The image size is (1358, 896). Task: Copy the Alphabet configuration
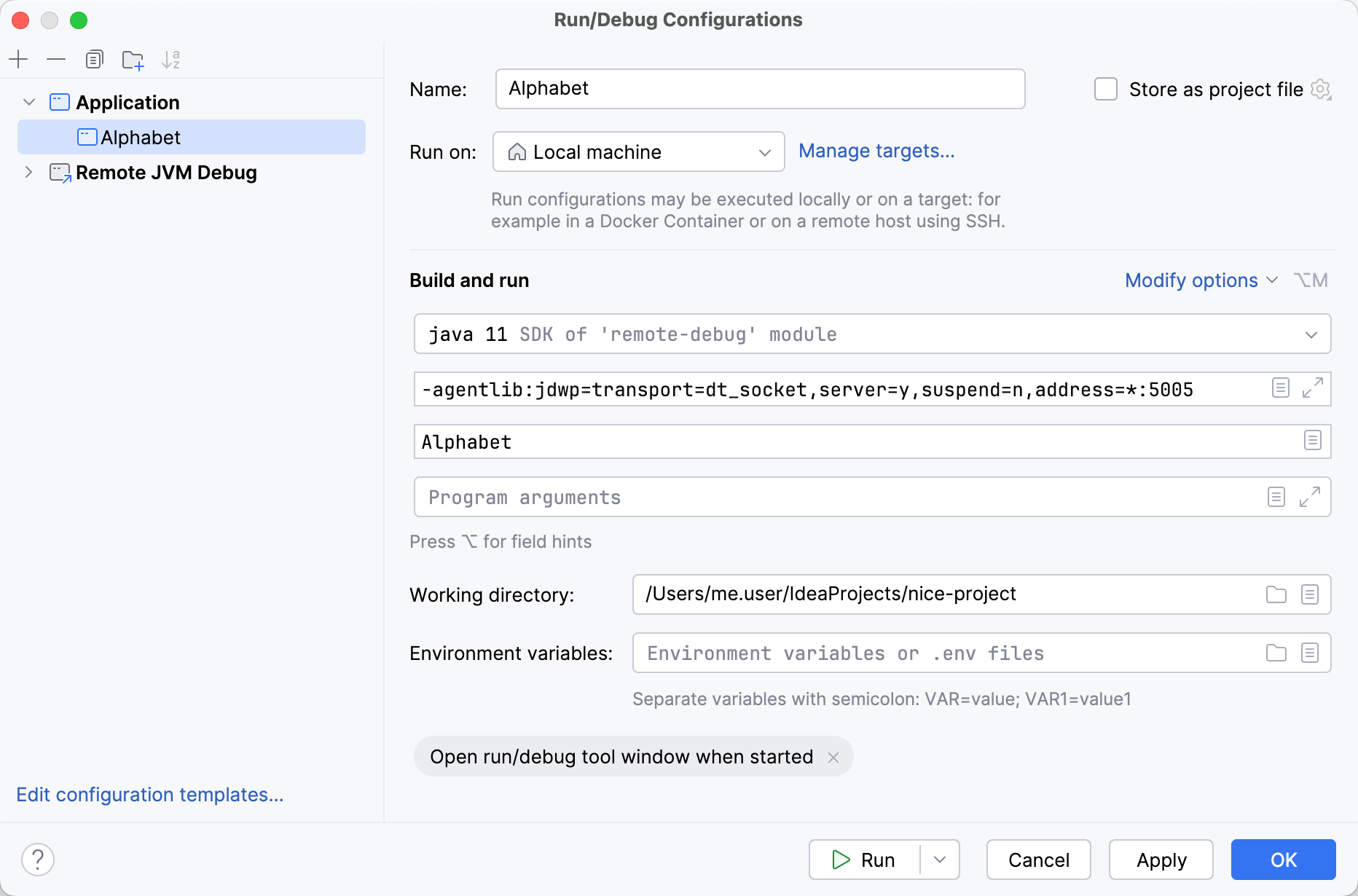click(x=94, y=59)
